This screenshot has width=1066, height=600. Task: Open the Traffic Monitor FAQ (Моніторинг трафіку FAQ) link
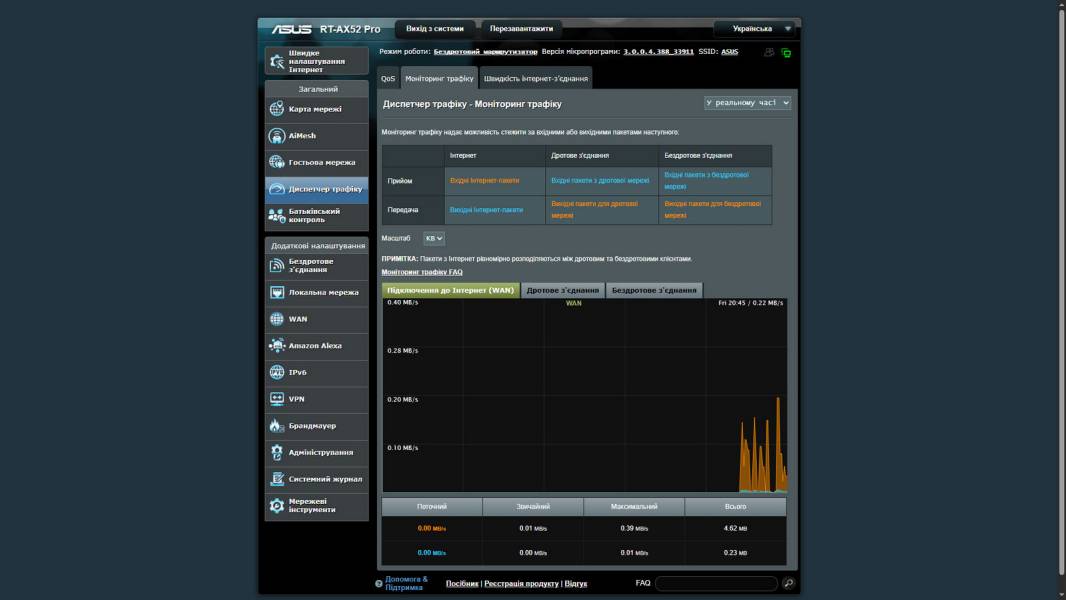tap(421, 272)
